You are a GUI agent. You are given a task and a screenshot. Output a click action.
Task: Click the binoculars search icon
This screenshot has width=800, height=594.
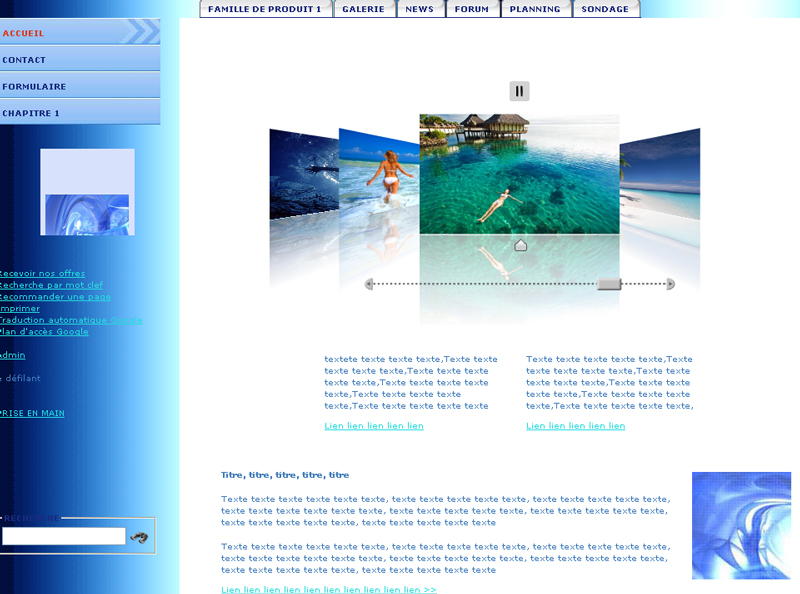tap(139, 537)
